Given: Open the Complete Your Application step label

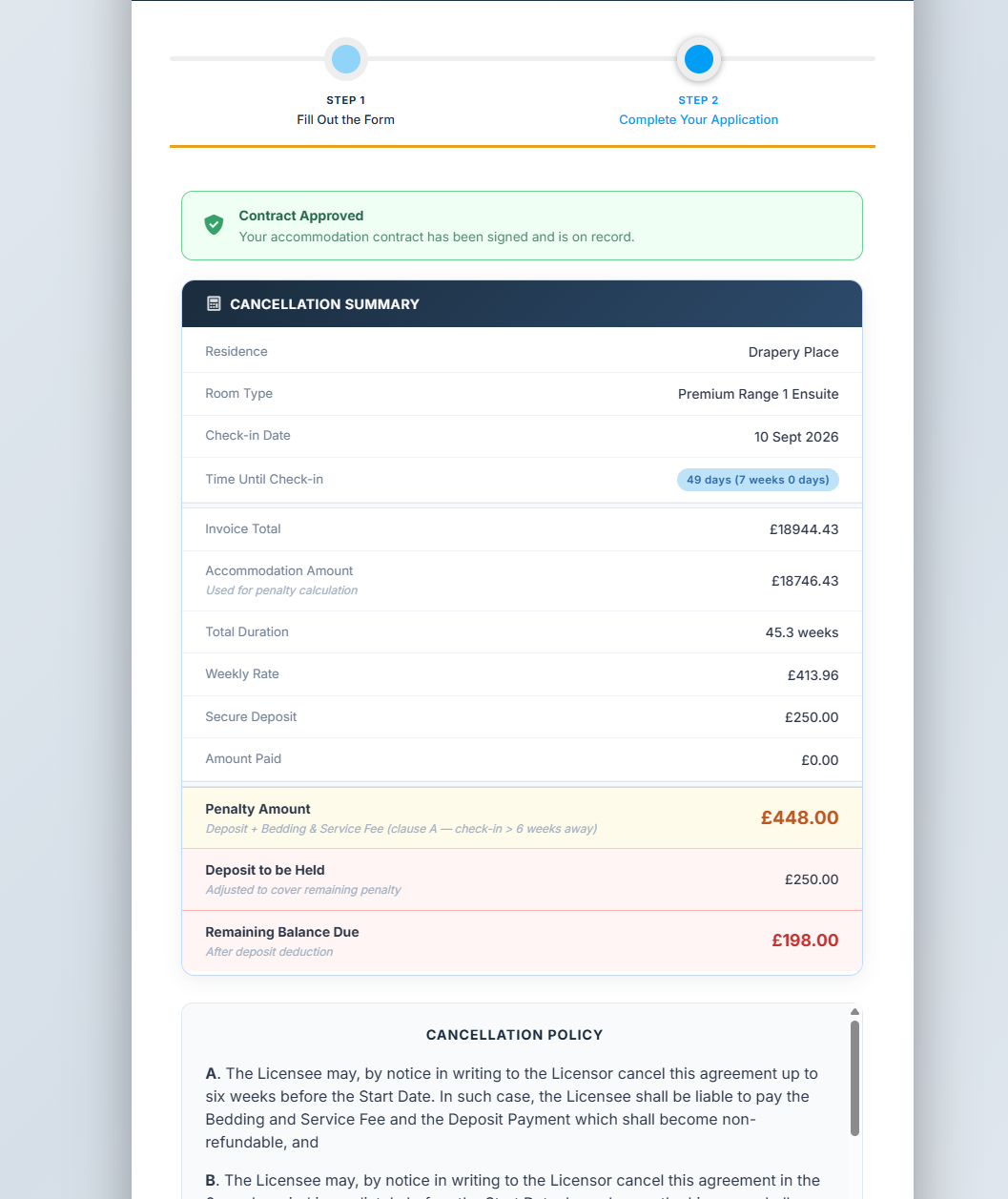Looking at the screenshot, I should point(699,119).
